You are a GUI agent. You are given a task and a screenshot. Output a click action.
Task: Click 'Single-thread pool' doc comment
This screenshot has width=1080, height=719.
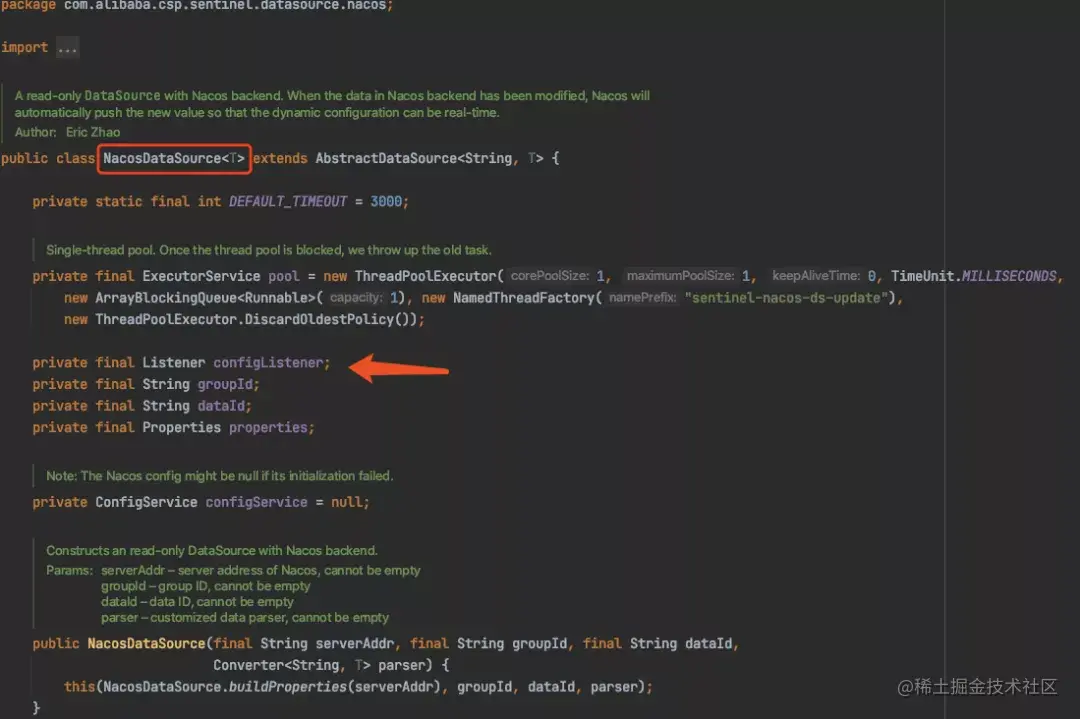point(269,250)
